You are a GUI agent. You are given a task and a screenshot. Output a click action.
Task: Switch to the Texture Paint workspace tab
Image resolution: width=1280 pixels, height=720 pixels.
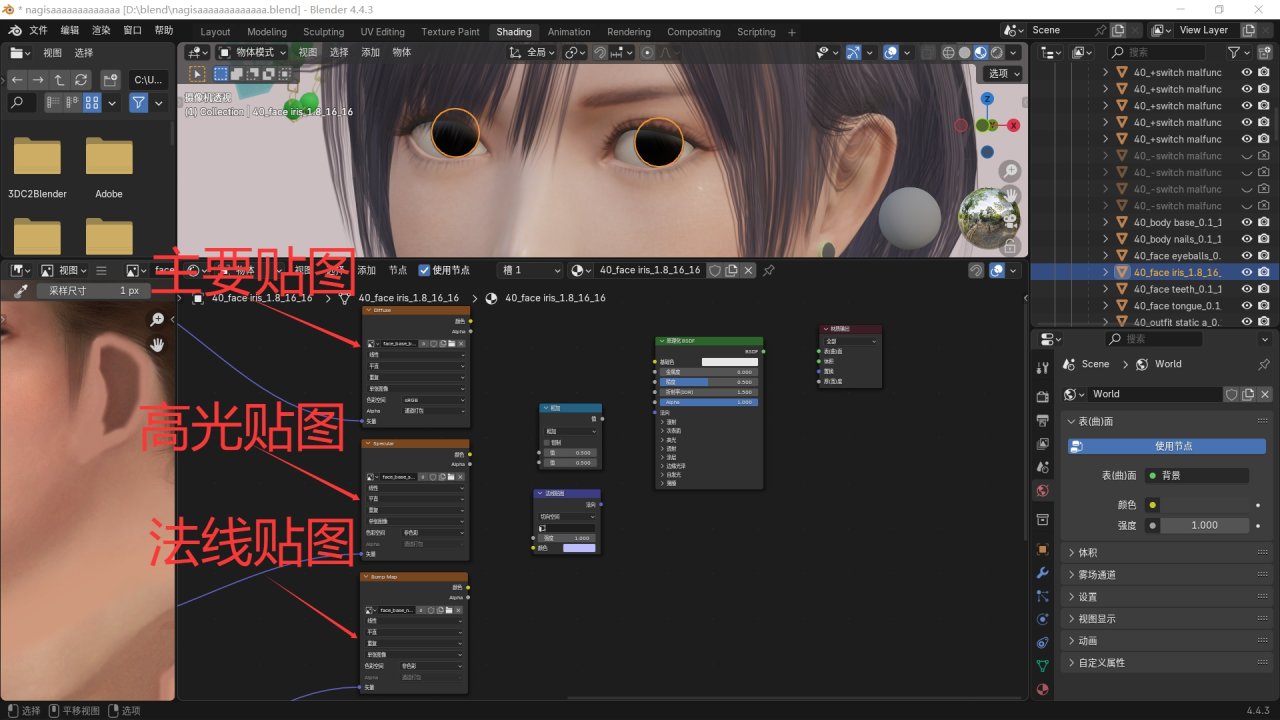point(450,32)
